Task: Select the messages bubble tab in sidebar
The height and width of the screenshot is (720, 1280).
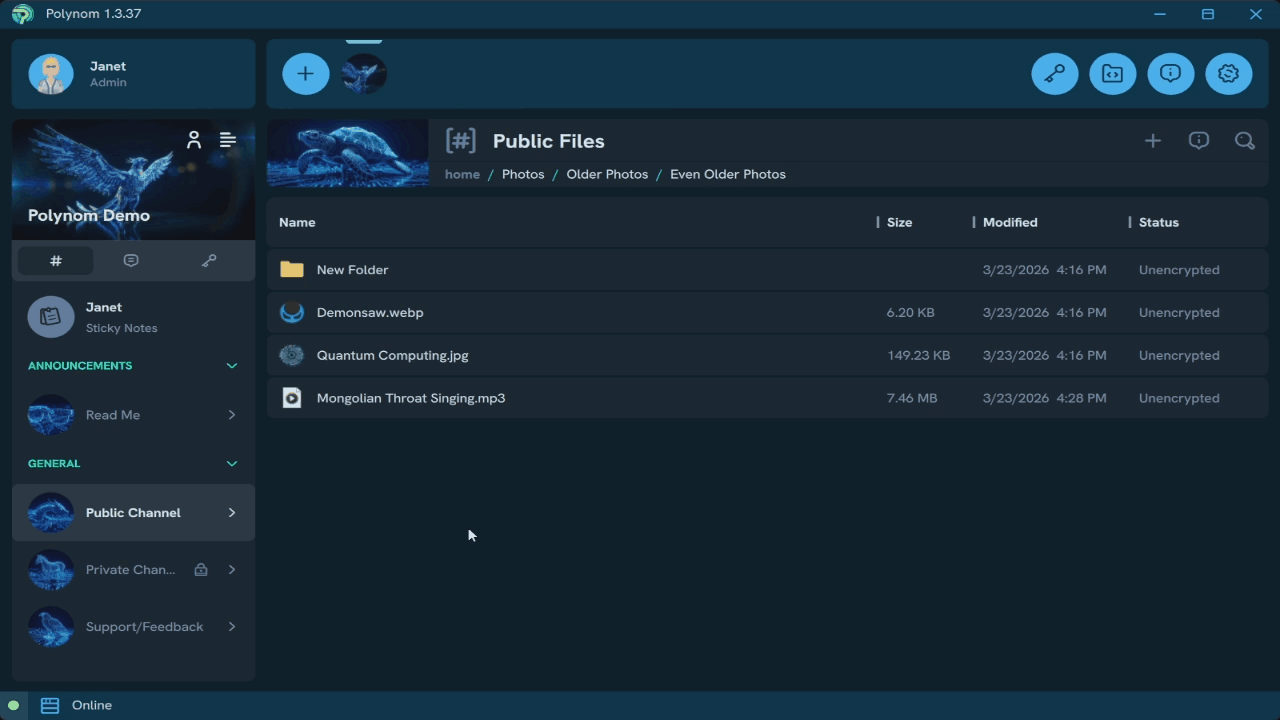Action: (x=131, y=260)
